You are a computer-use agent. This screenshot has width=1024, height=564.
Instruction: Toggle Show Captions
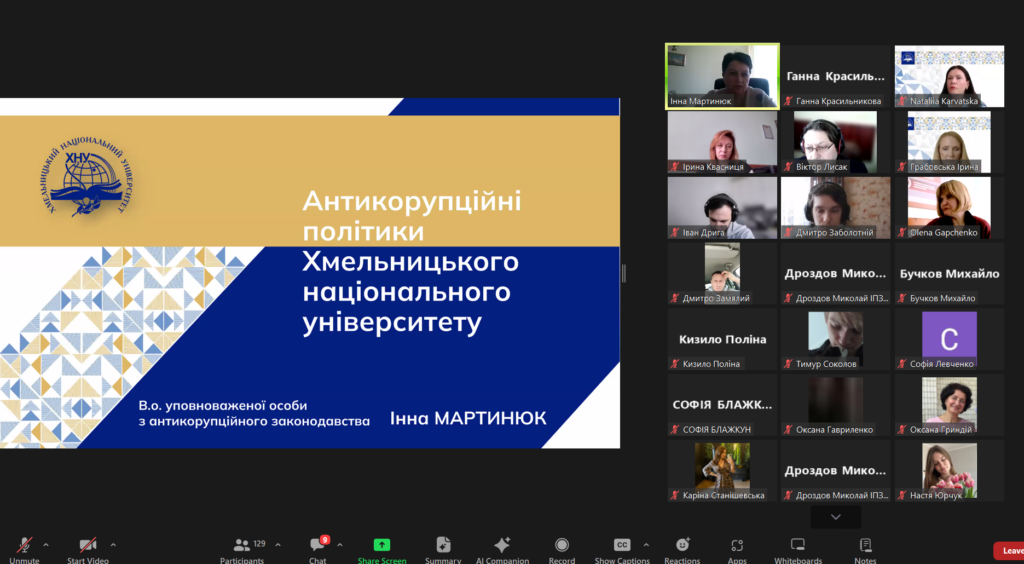click(x=621, y=546)
